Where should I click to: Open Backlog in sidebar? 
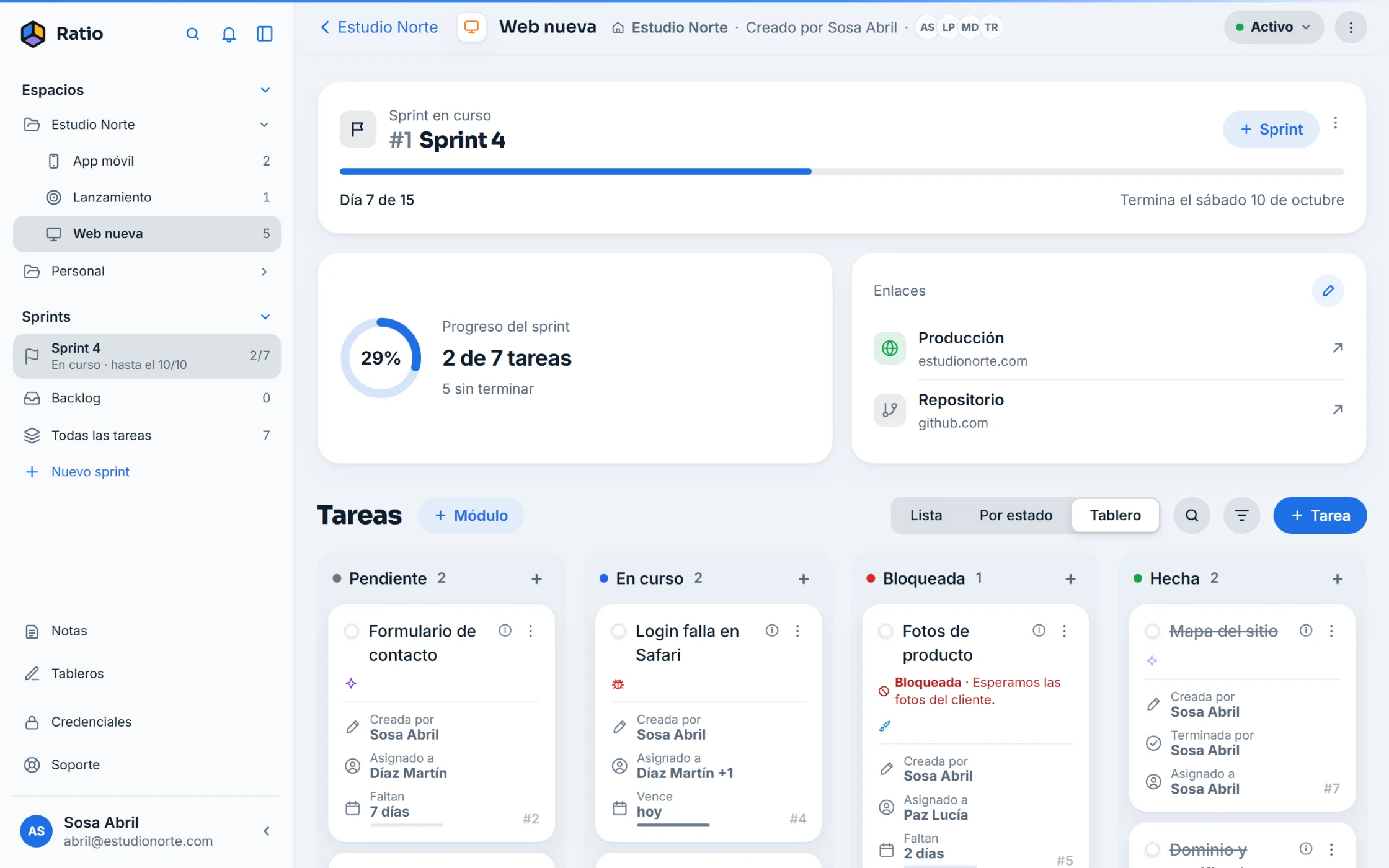tap(147, 398)
